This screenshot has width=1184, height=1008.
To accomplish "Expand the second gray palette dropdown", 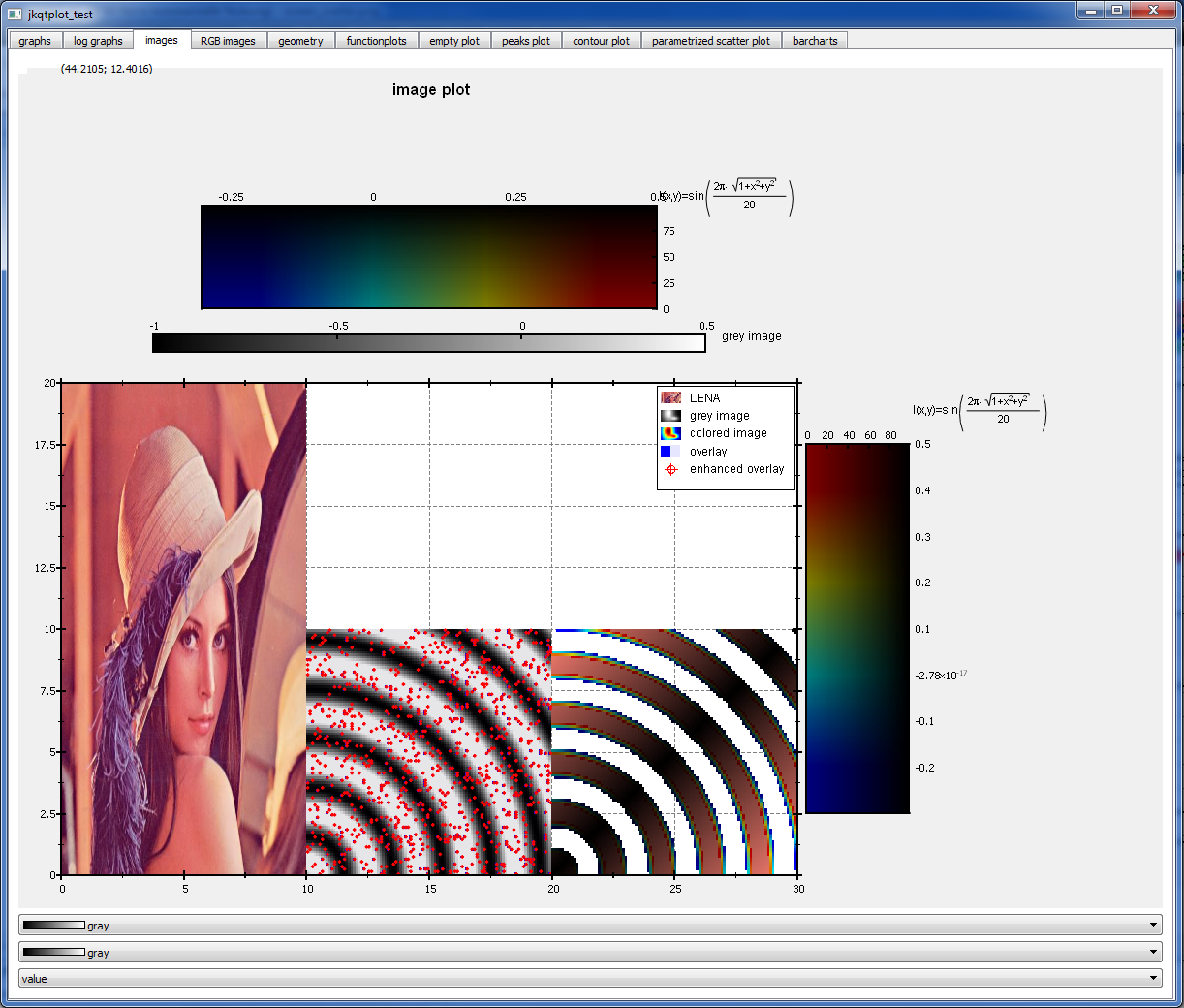I will (1152, 952).
